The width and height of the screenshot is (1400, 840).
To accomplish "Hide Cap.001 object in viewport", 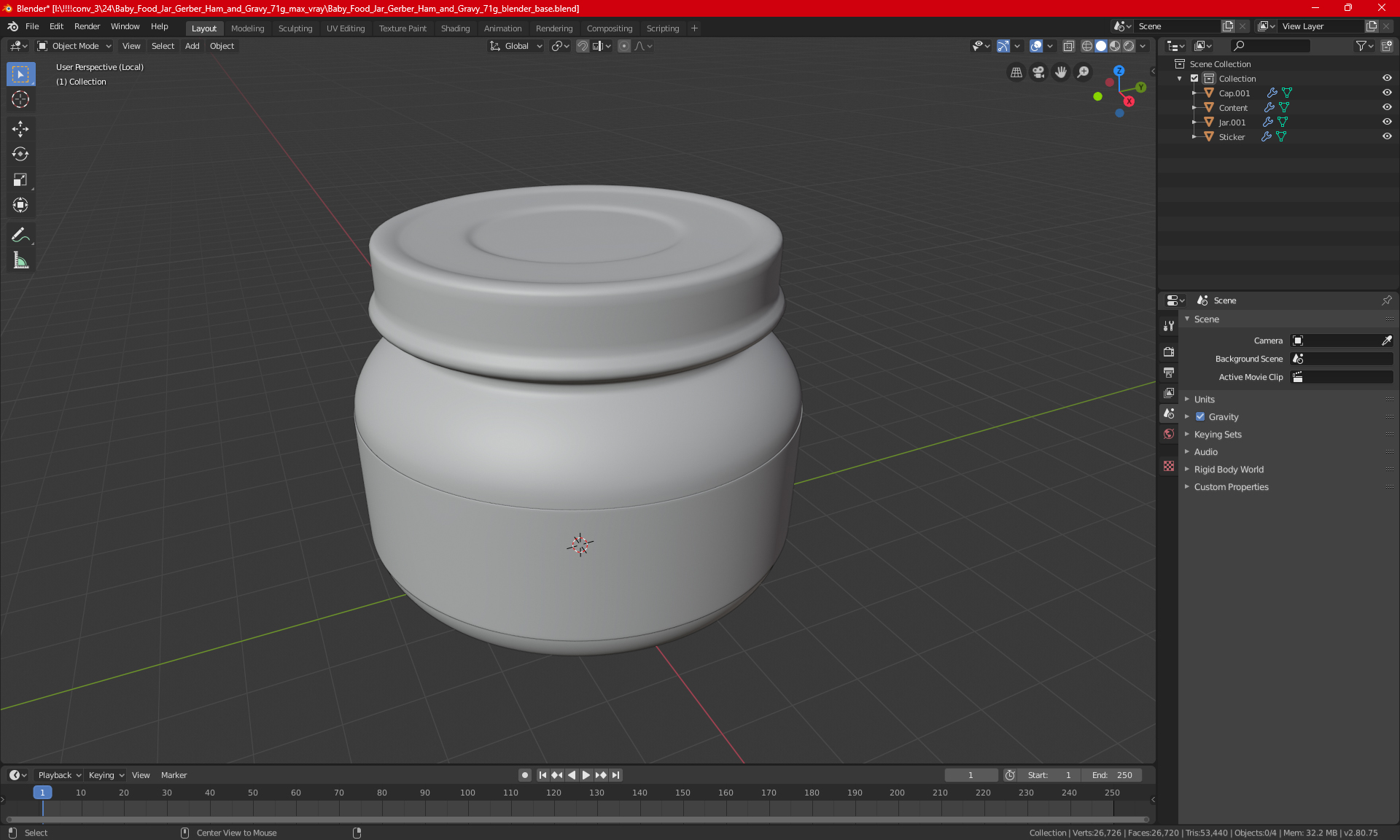I will (x=1387, y=93).
